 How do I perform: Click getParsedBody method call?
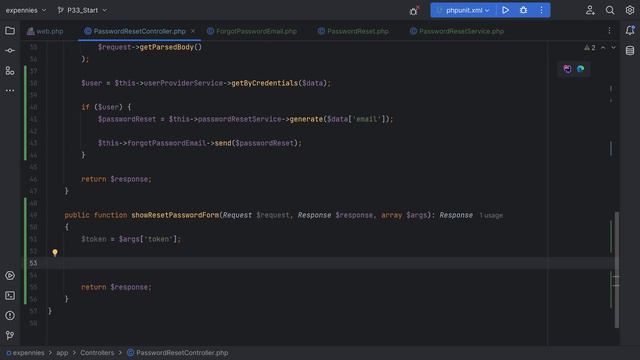coord(167,47)
